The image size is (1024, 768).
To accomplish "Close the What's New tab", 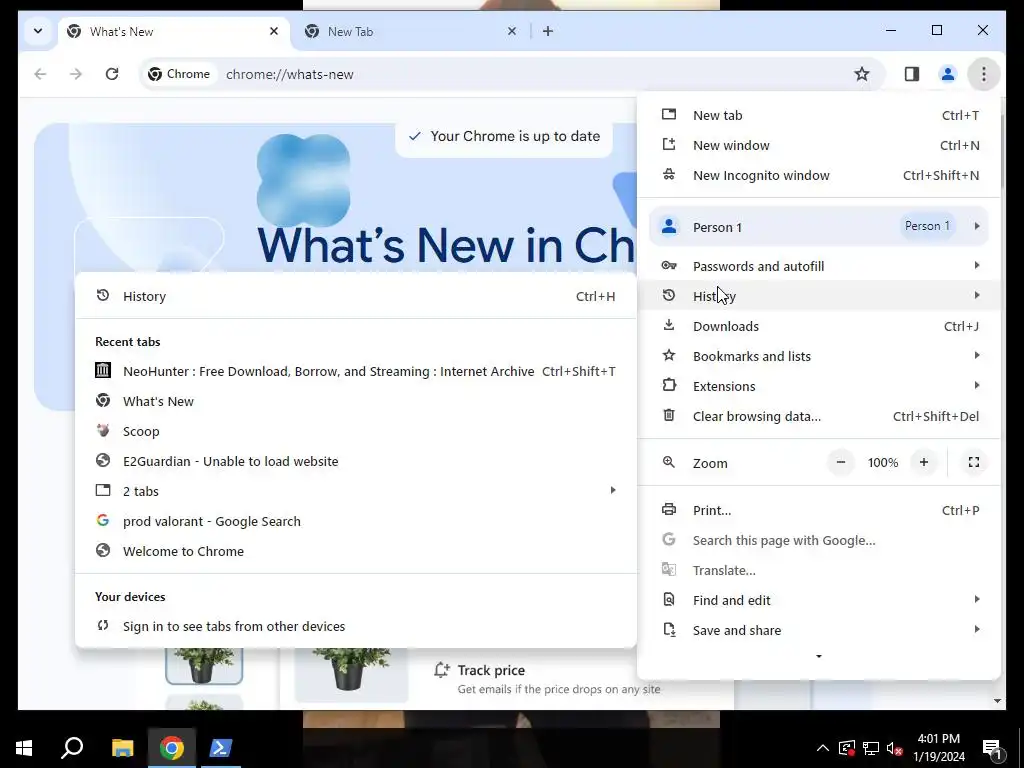I will (274, 31).
